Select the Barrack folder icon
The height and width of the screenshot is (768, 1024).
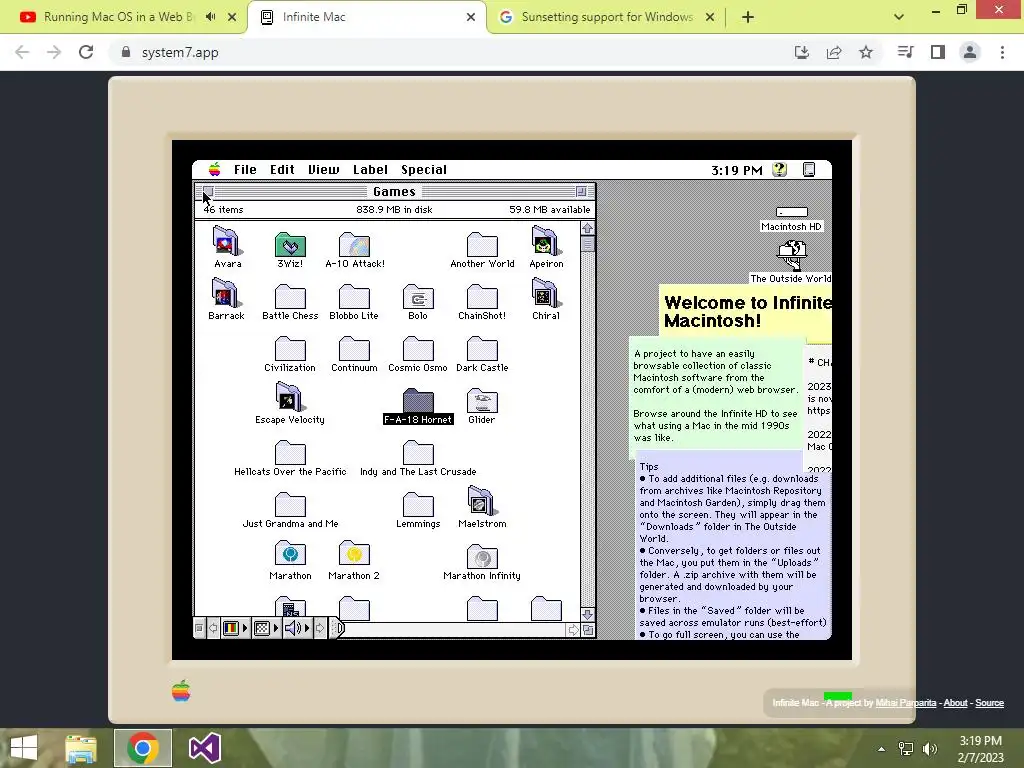226,294
